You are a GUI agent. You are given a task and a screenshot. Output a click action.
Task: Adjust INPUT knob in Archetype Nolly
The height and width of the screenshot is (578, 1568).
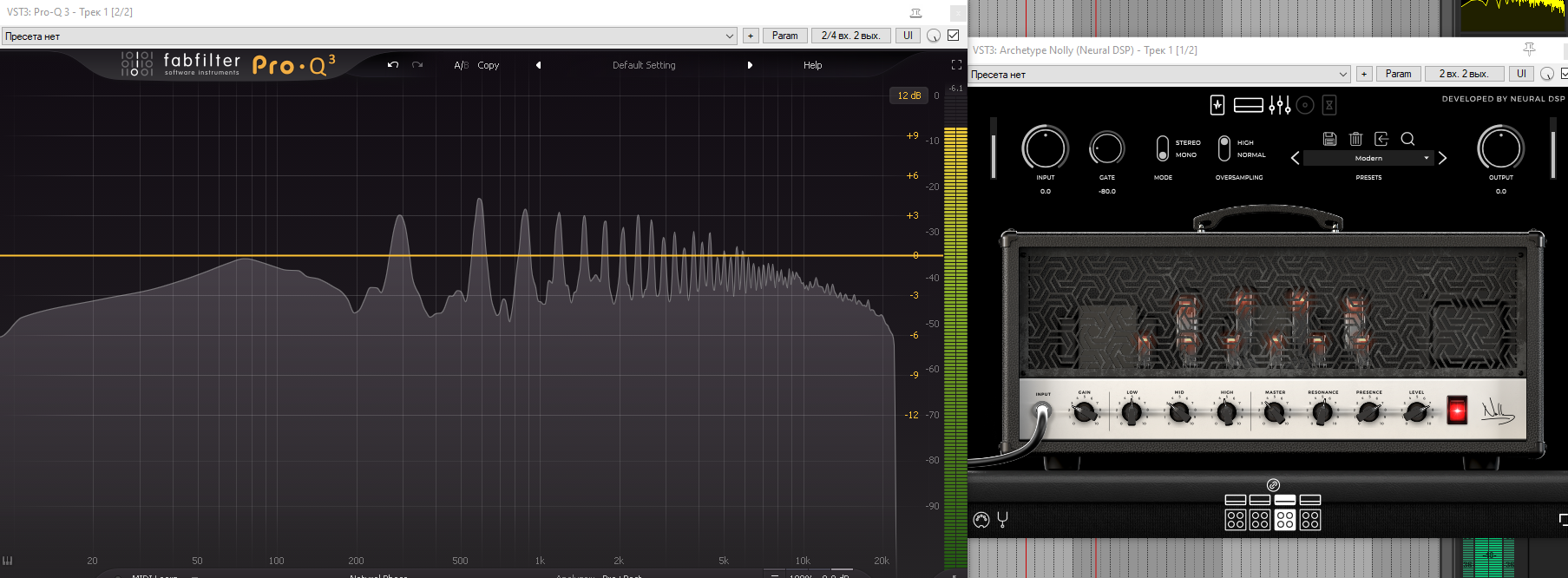click(1045, 148)
